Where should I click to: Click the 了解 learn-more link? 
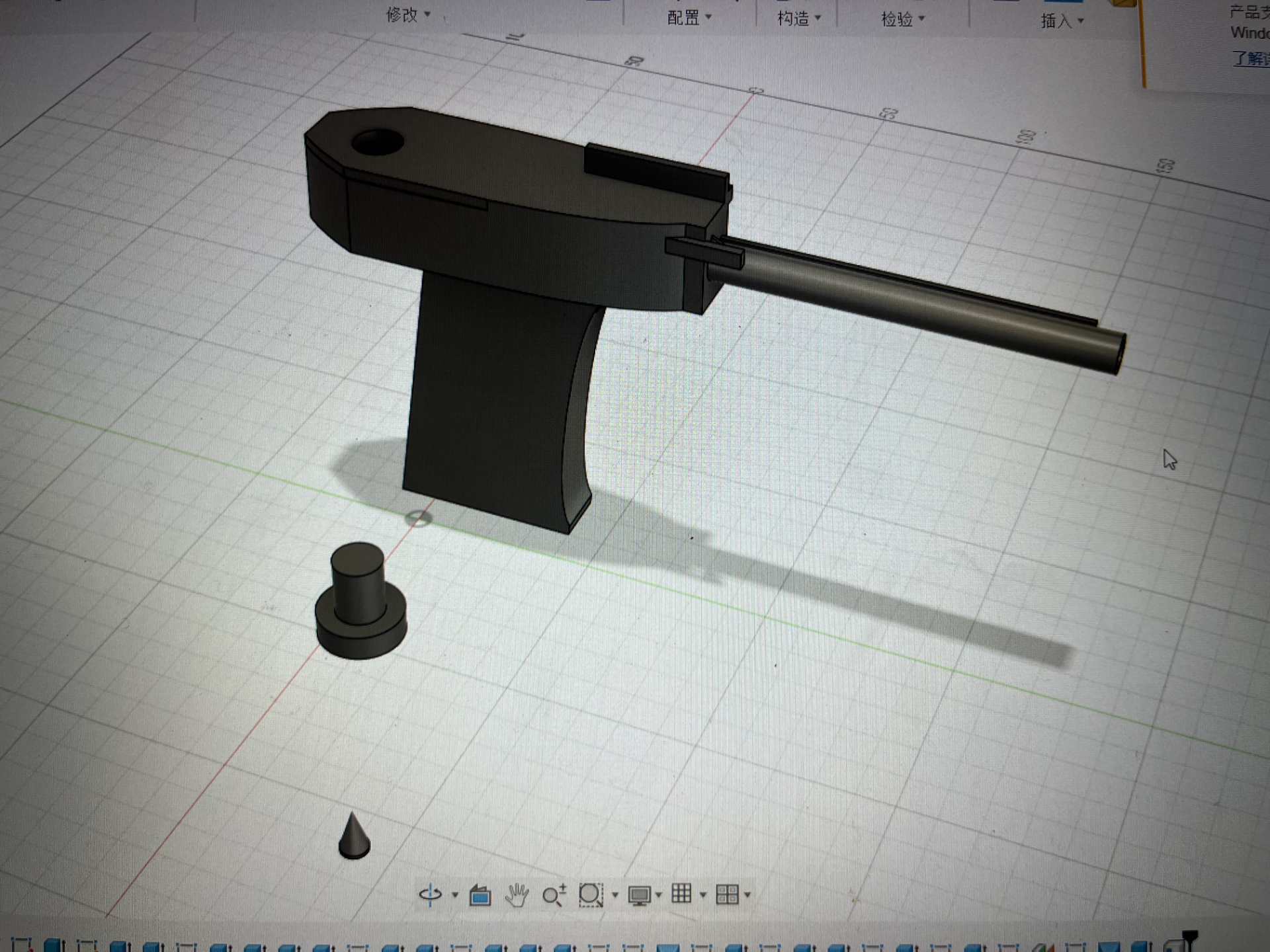tap(1250, 58)
